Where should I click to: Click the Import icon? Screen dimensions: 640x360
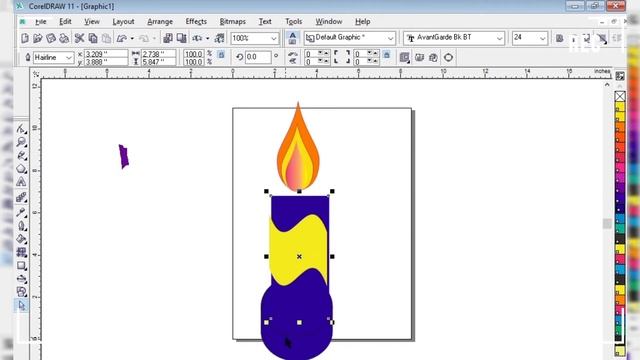pyautogui.click(x=168, y=38)
